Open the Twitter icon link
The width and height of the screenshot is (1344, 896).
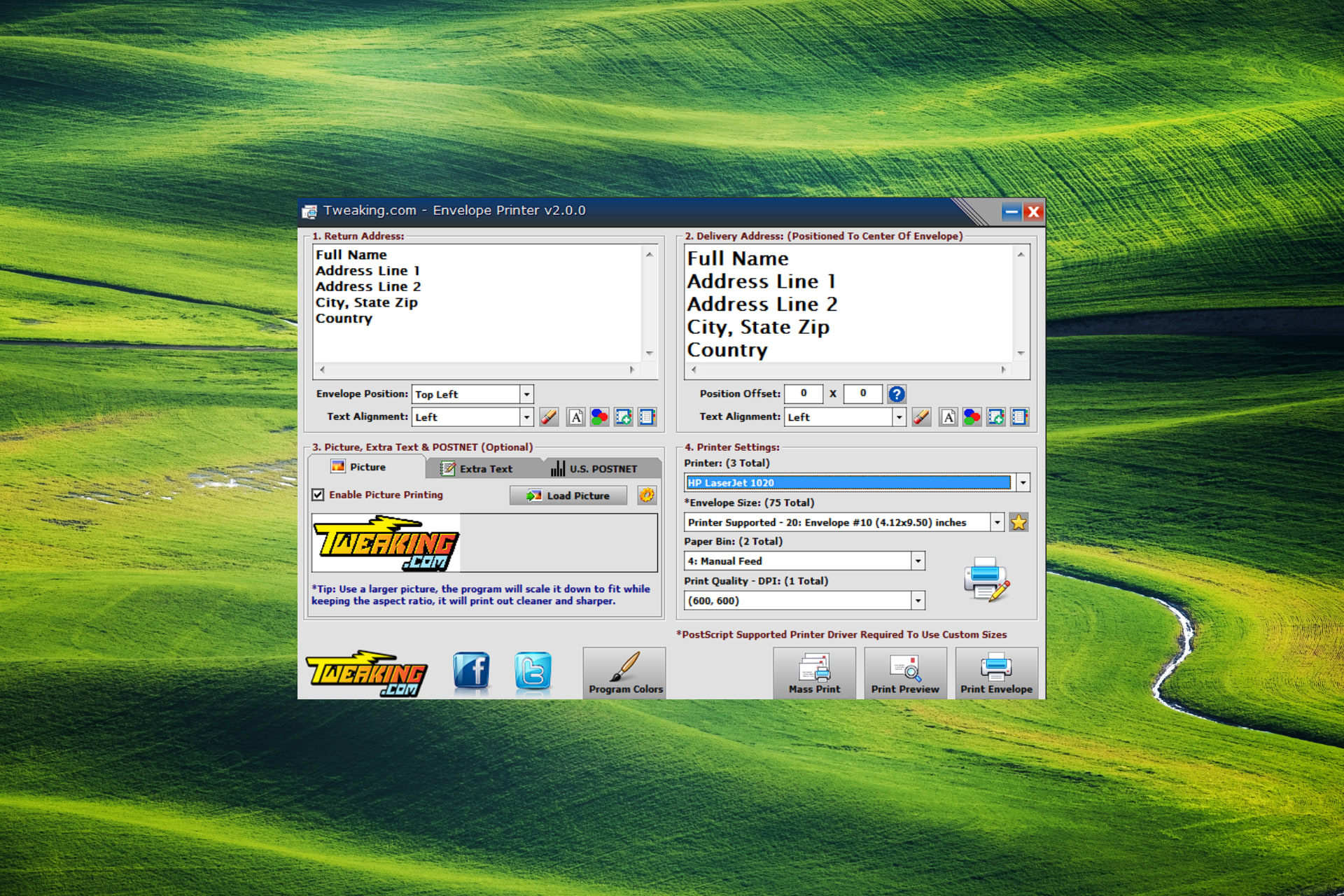click(533, 671)
